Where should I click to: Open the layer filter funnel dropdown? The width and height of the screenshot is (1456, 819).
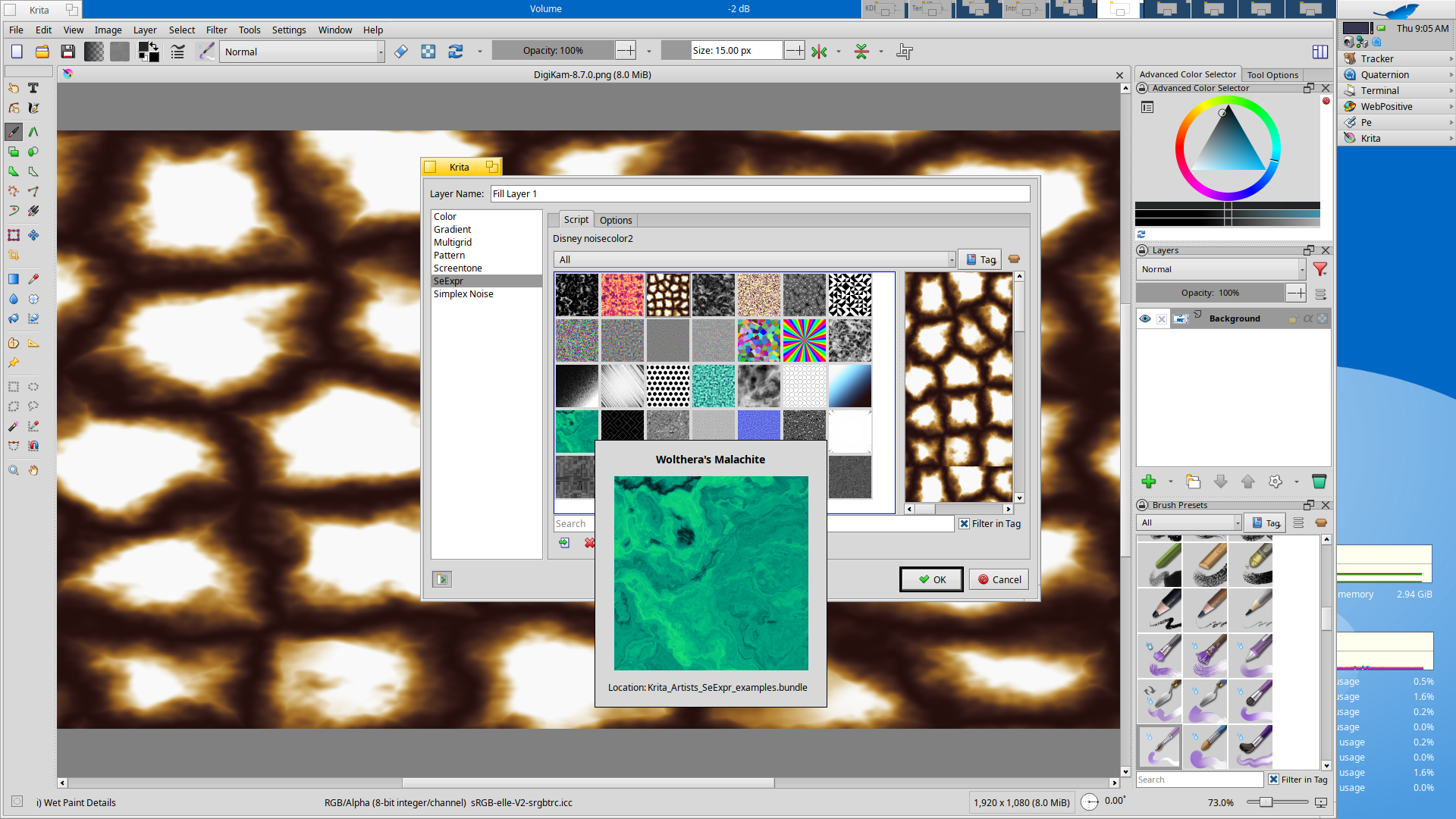pyautogui.click(x=1320, y=269)
